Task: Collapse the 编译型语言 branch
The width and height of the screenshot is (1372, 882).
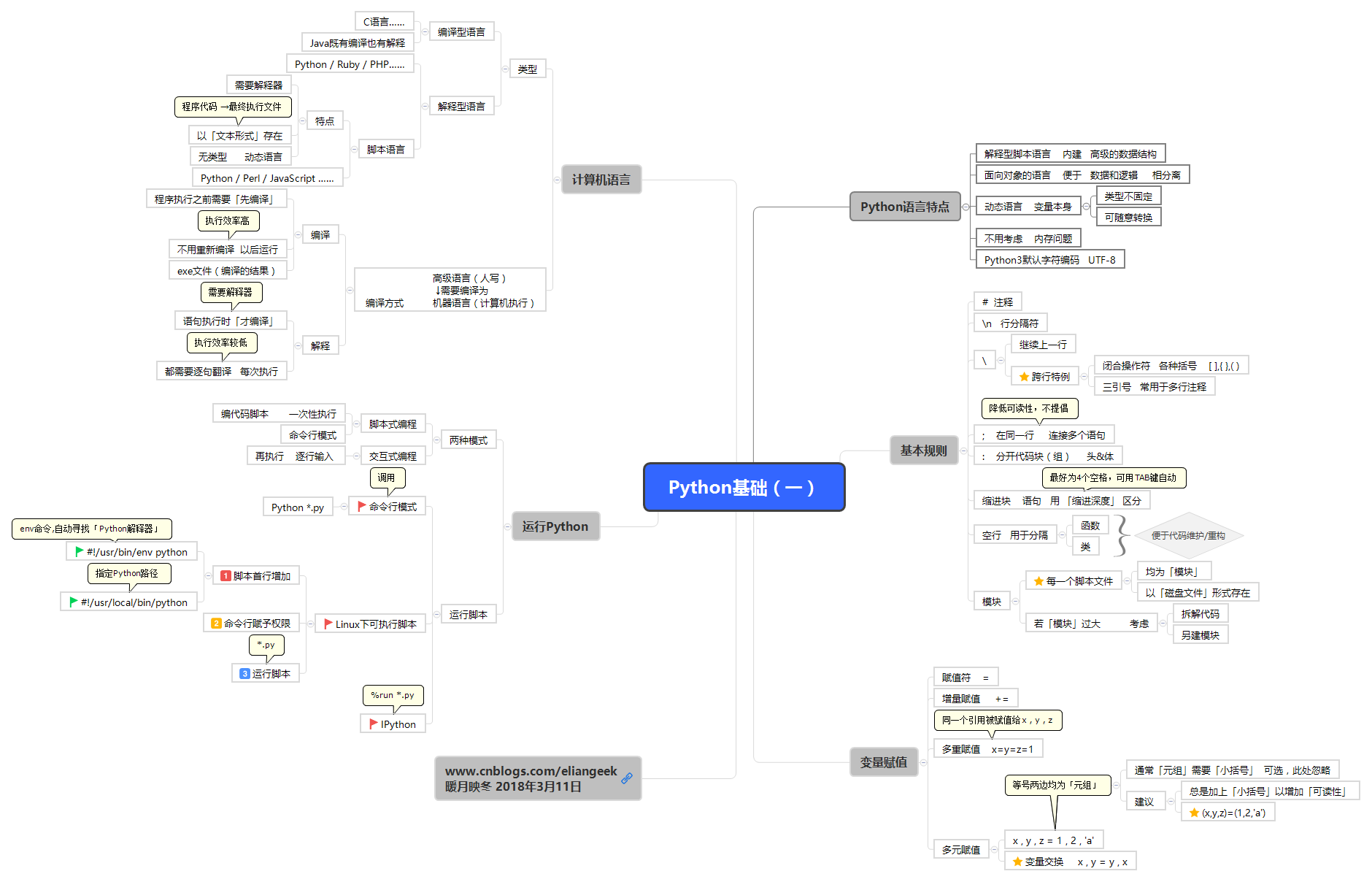Action: tap(425, 31)
